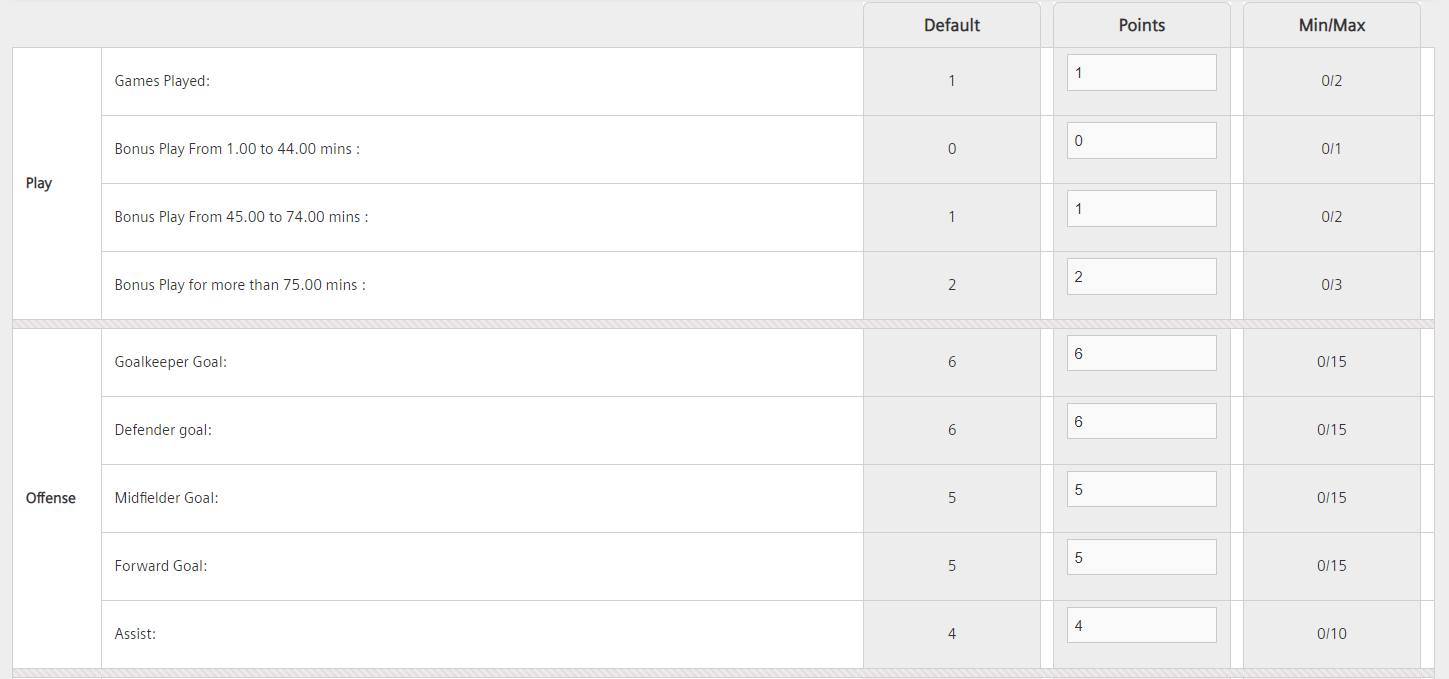Viewport: 1449px width, 679px height.
Task: Click the Default column header
Action: (952, 25)
